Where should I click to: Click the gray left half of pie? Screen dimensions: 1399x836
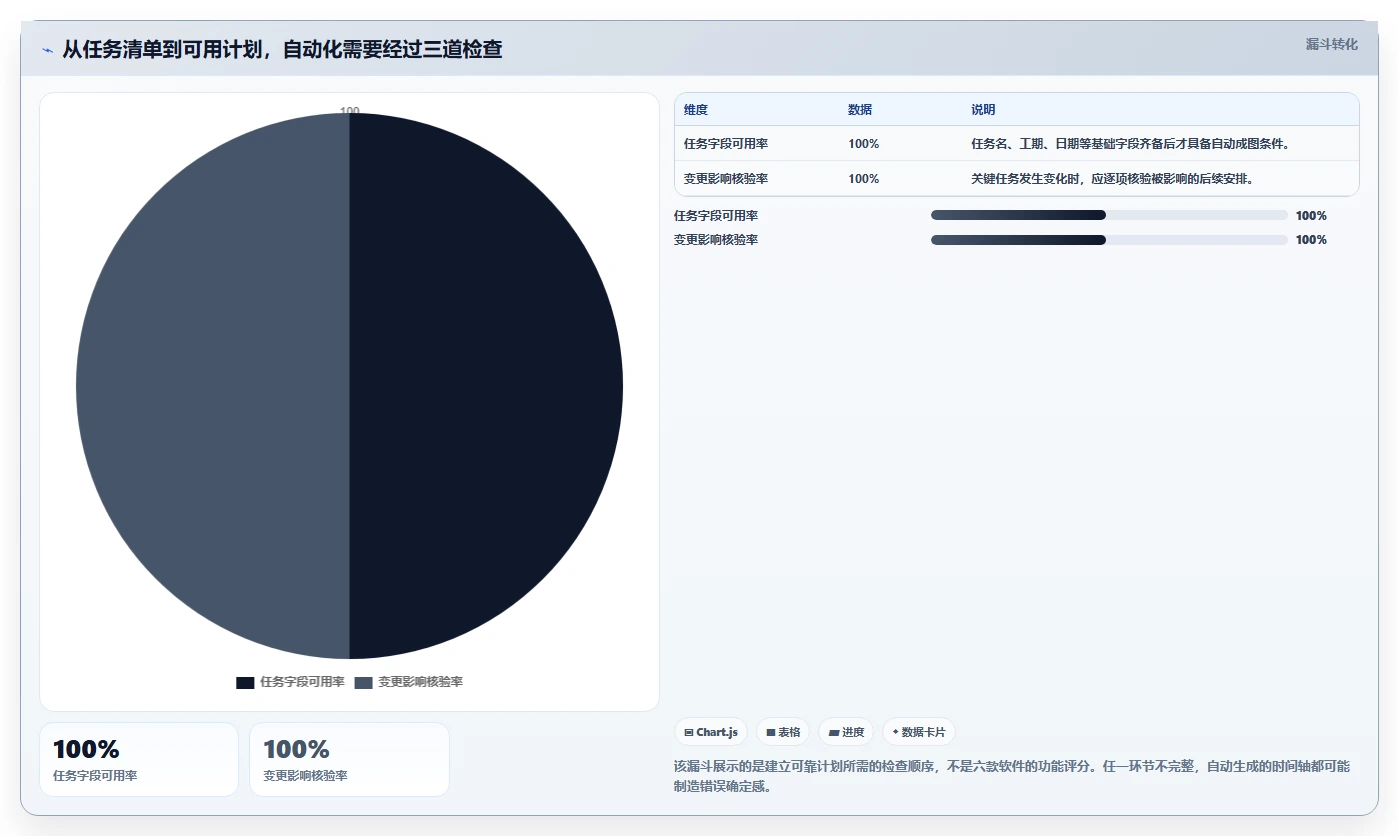[x=213, y=386]
